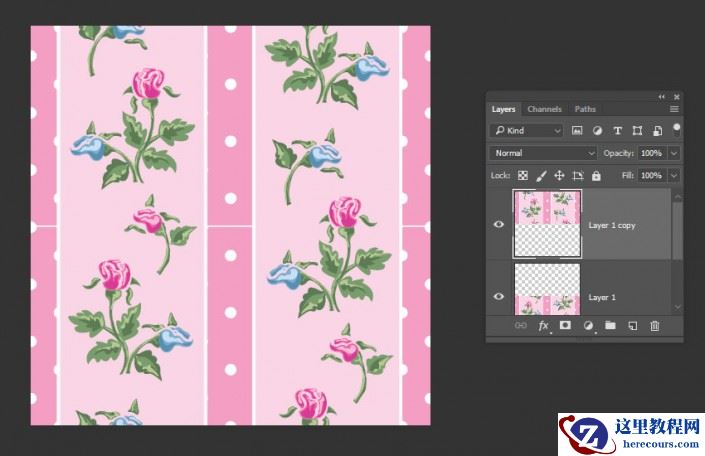Expand the Opacity slider arrow
Viewport: 705px width, 456px height.
pos(674,153)
